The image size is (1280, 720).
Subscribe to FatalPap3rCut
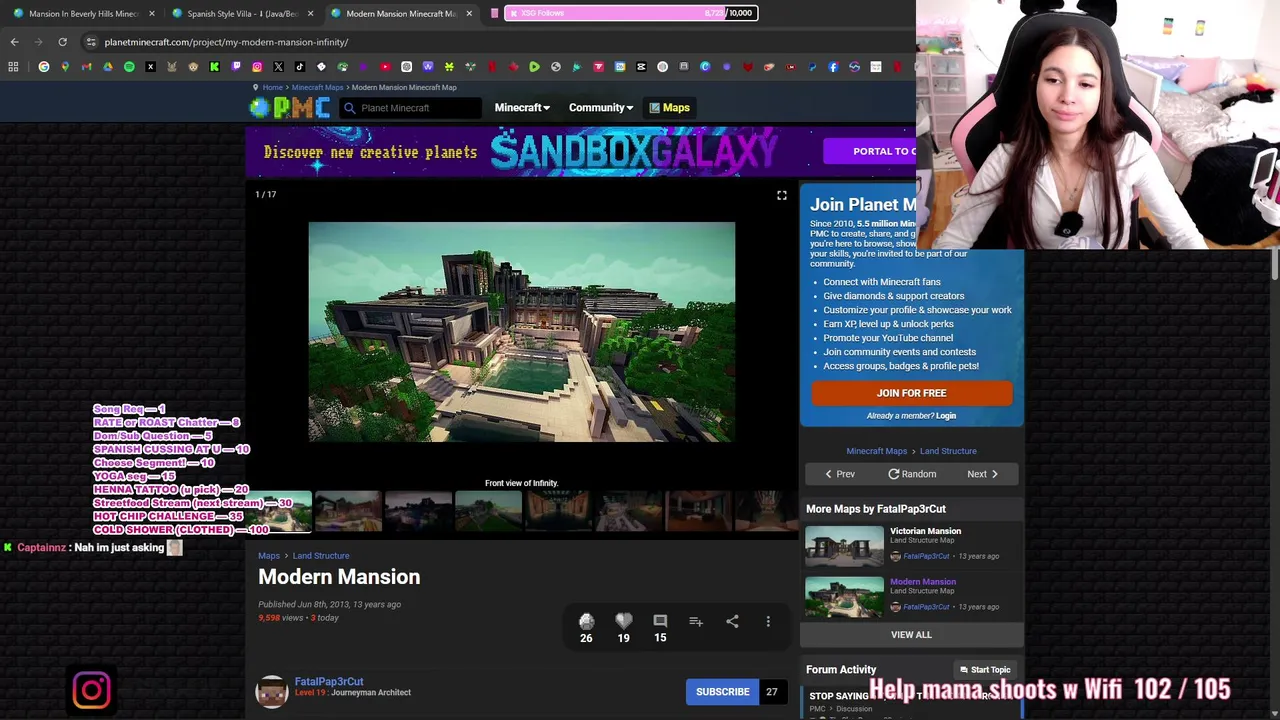point(722,692)
